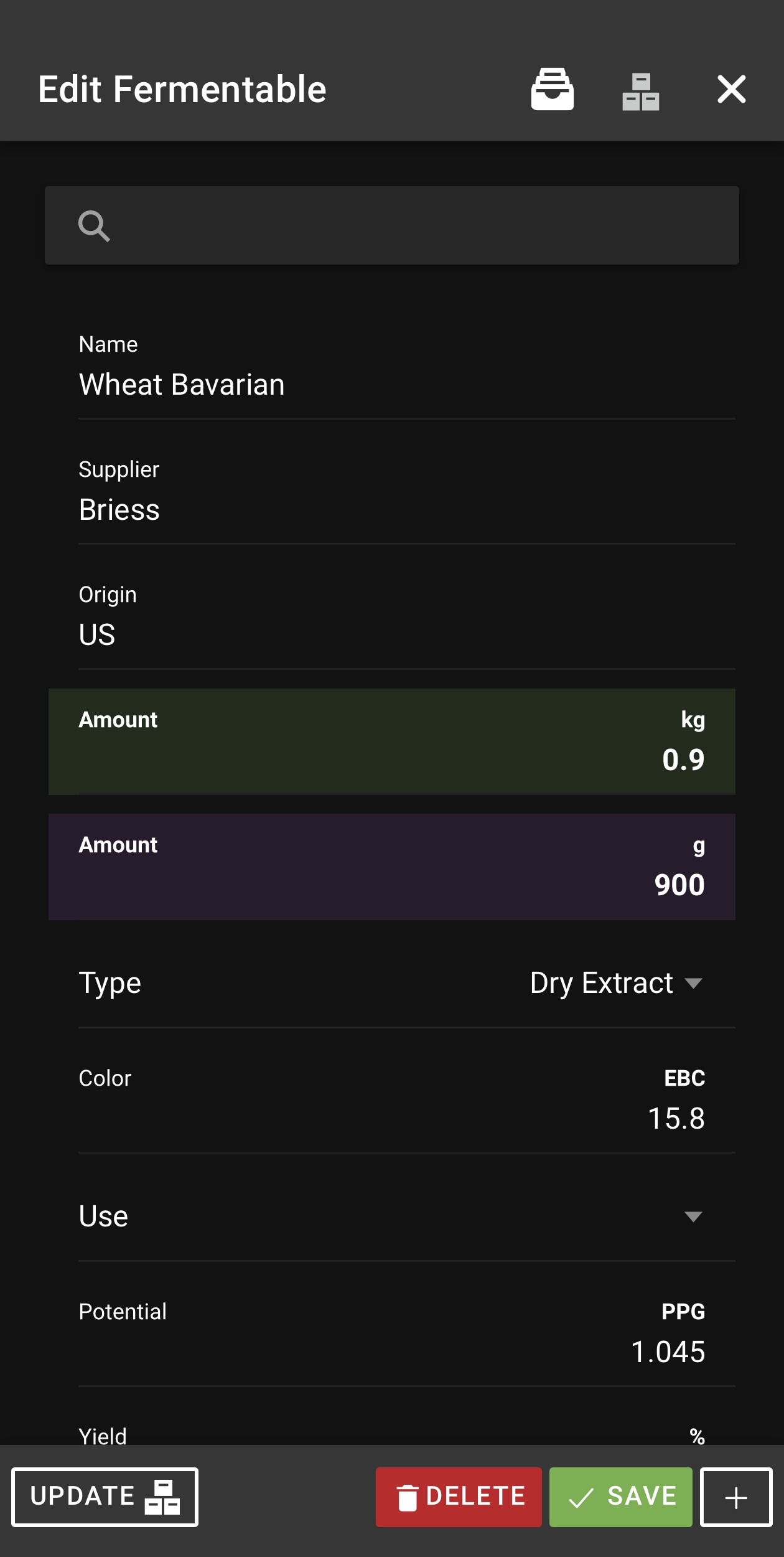
Task: Edit the Name field Wheat Bavarian
Action: [407, 370]
